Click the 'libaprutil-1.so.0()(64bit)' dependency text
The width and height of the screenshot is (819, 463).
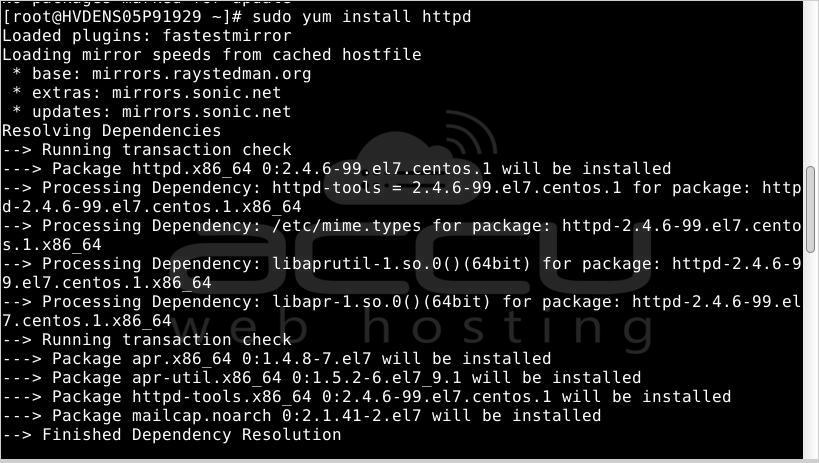tap(401, 264)
